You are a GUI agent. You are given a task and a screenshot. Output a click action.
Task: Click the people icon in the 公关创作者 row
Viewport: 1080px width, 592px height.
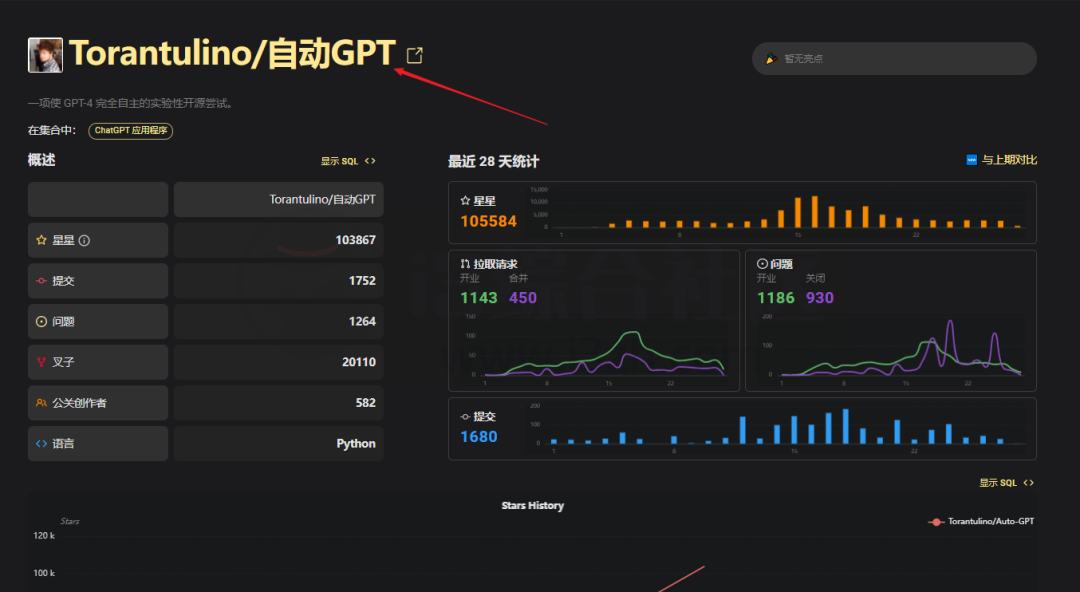pyautogui.click(x=41, y=402)
